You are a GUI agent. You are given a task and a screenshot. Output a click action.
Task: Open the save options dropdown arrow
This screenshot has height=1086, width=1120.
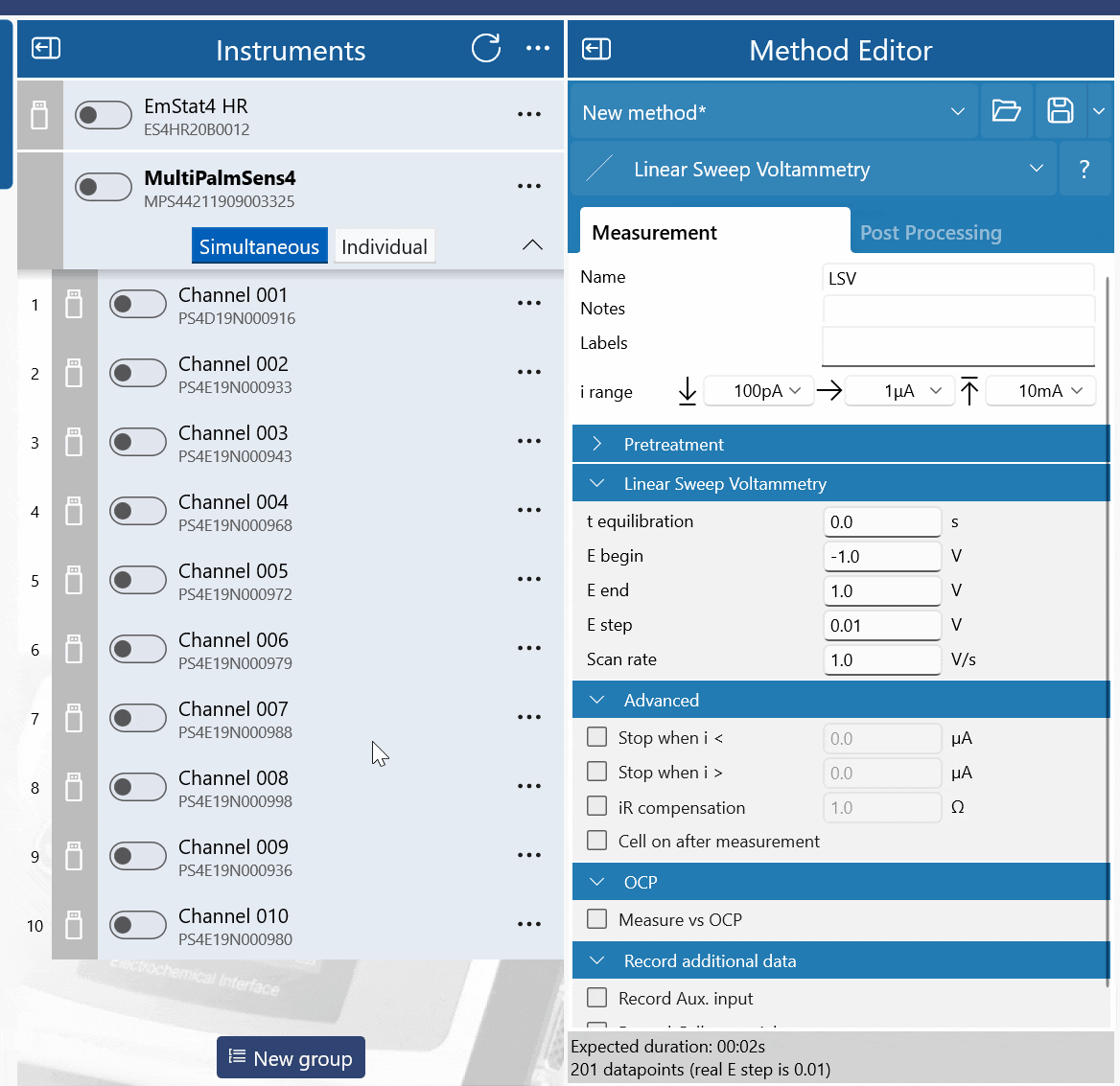click(x=1099, y=111)
